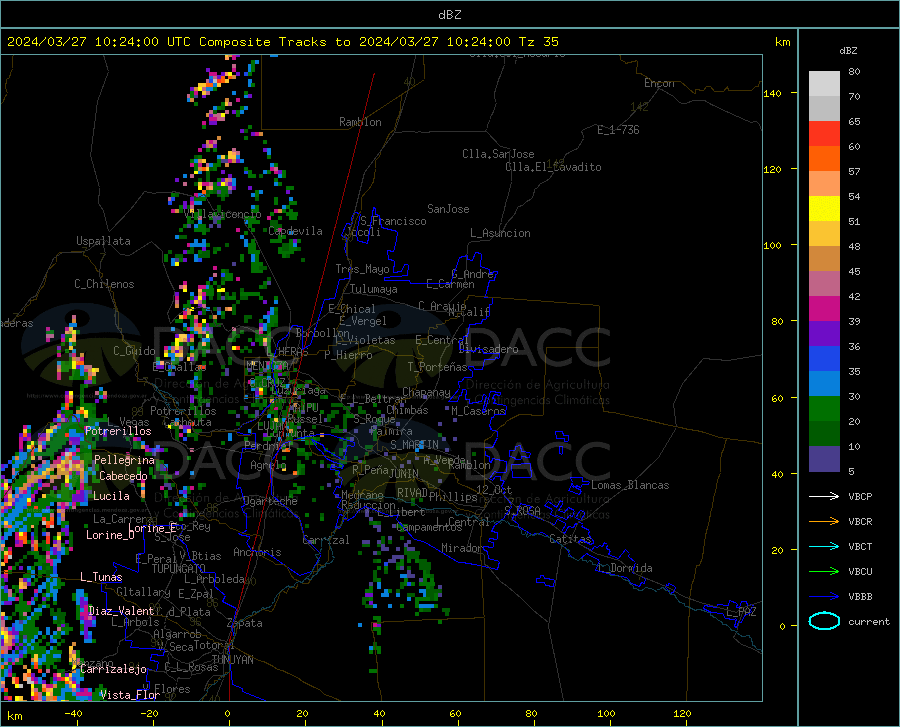Screen dimensions: 900x727
Task: Click the S_MARTIN label on the map
Action: tap(414, 445)
